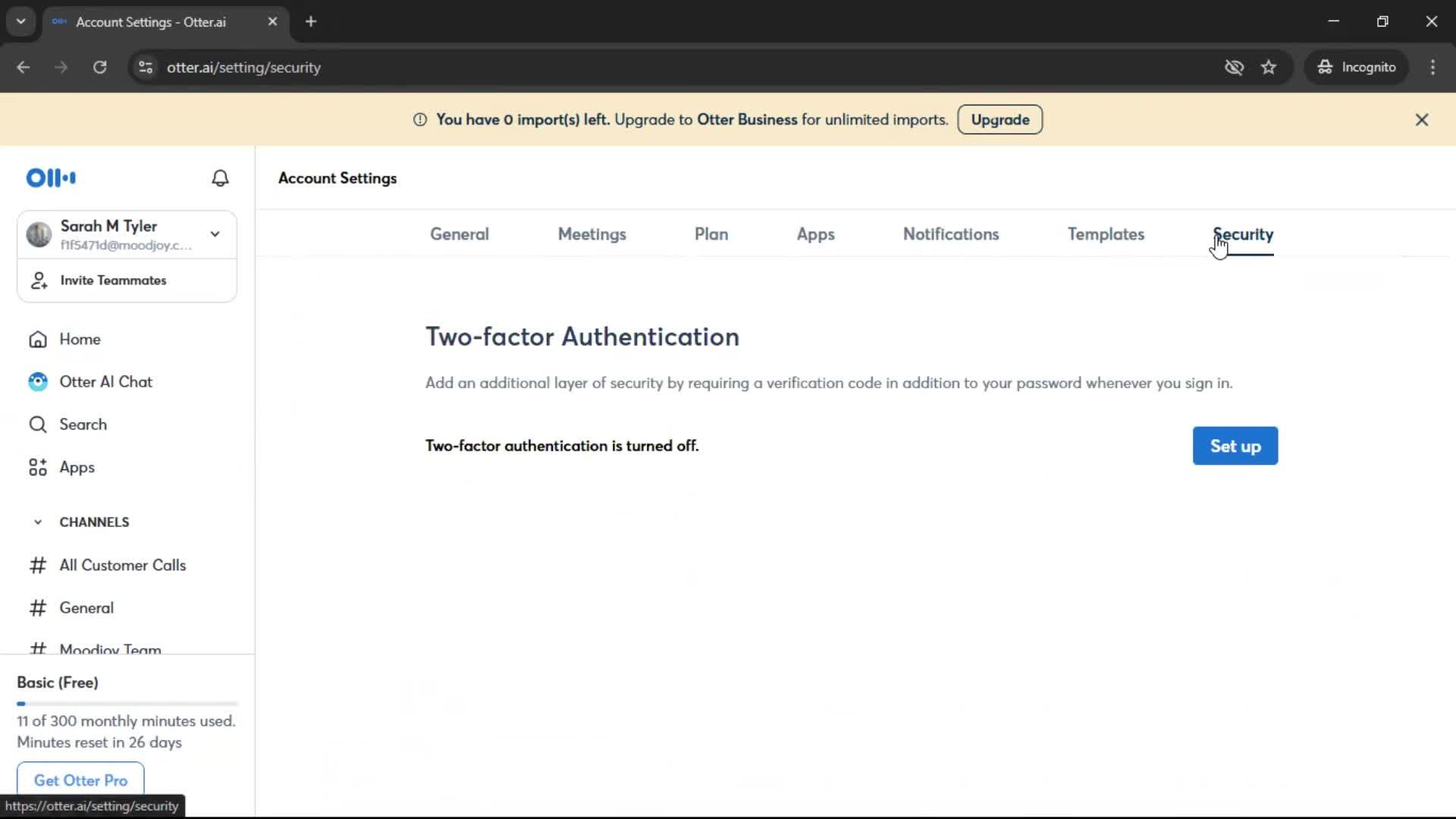
Task: Click Get Otter Pro button
Action: click(80, 780)
